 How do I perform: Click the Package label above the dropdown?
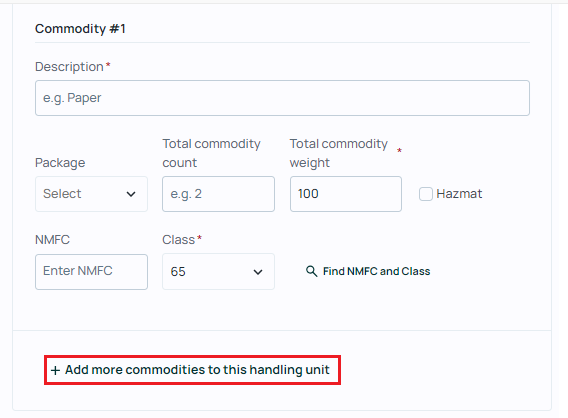[x=60, y=163]
